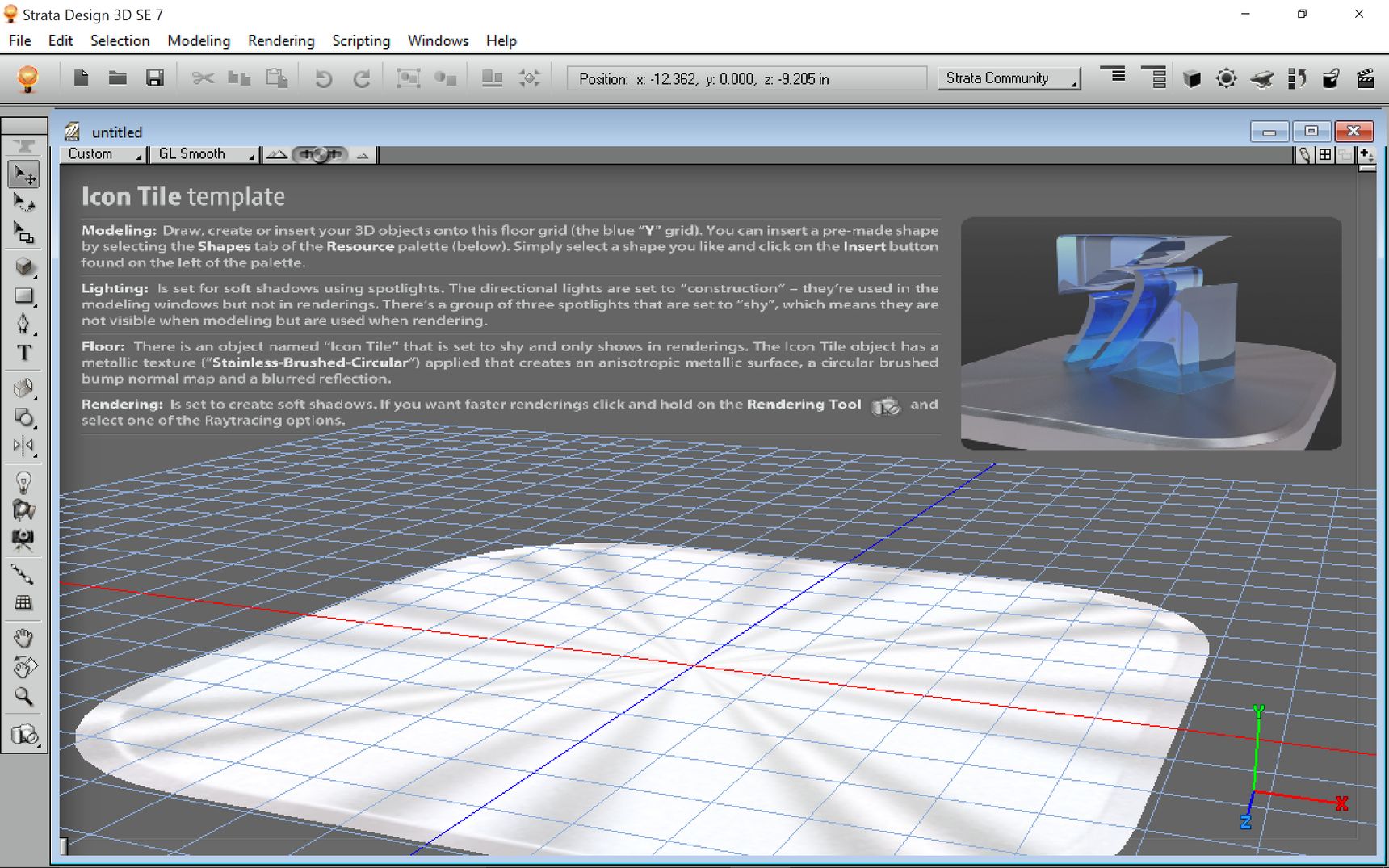Click the orange Strata lightbulb logo icon
This screenshot has width=1389, height=868.
pos(27,78)
